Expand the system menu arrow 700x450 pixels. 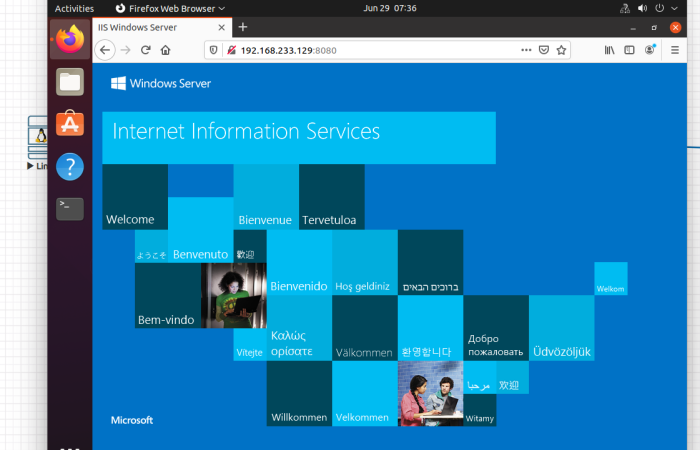(675, 8)
